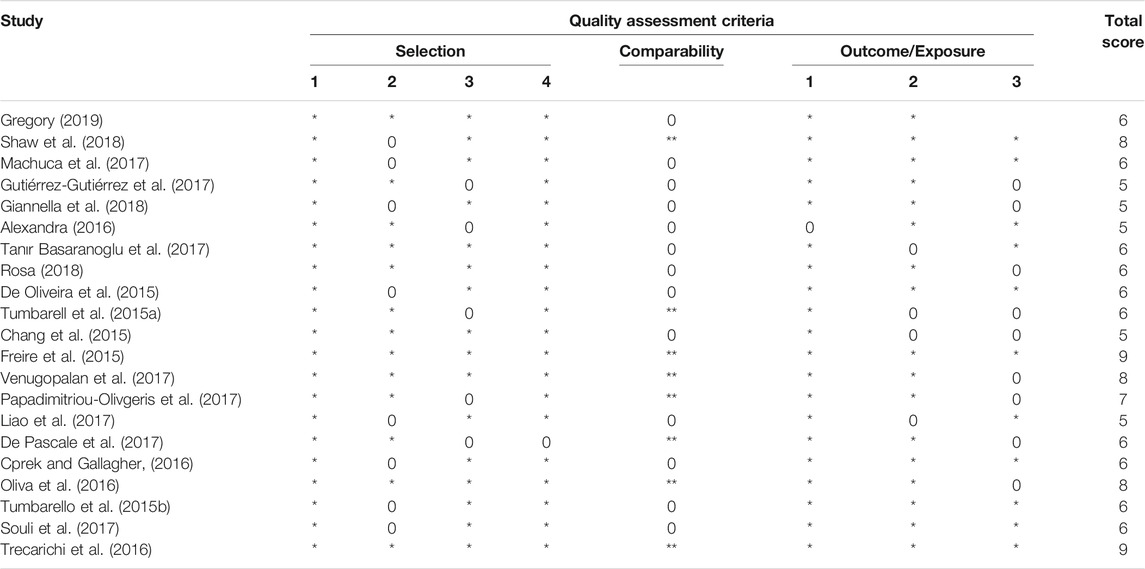Select Trecarichi et al. (2016) study name
This screenshot has width=1145, height=569.
tap(77, 550)
